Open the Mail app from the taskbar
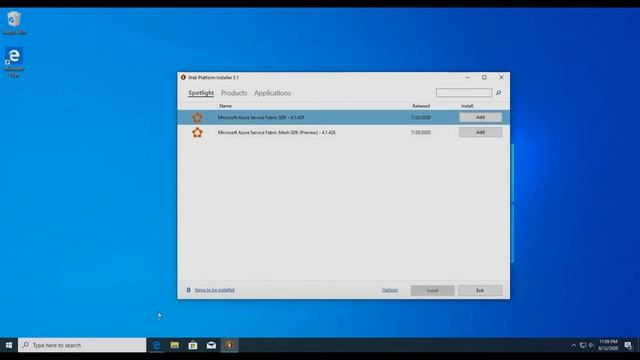 (x=211, y=345)
